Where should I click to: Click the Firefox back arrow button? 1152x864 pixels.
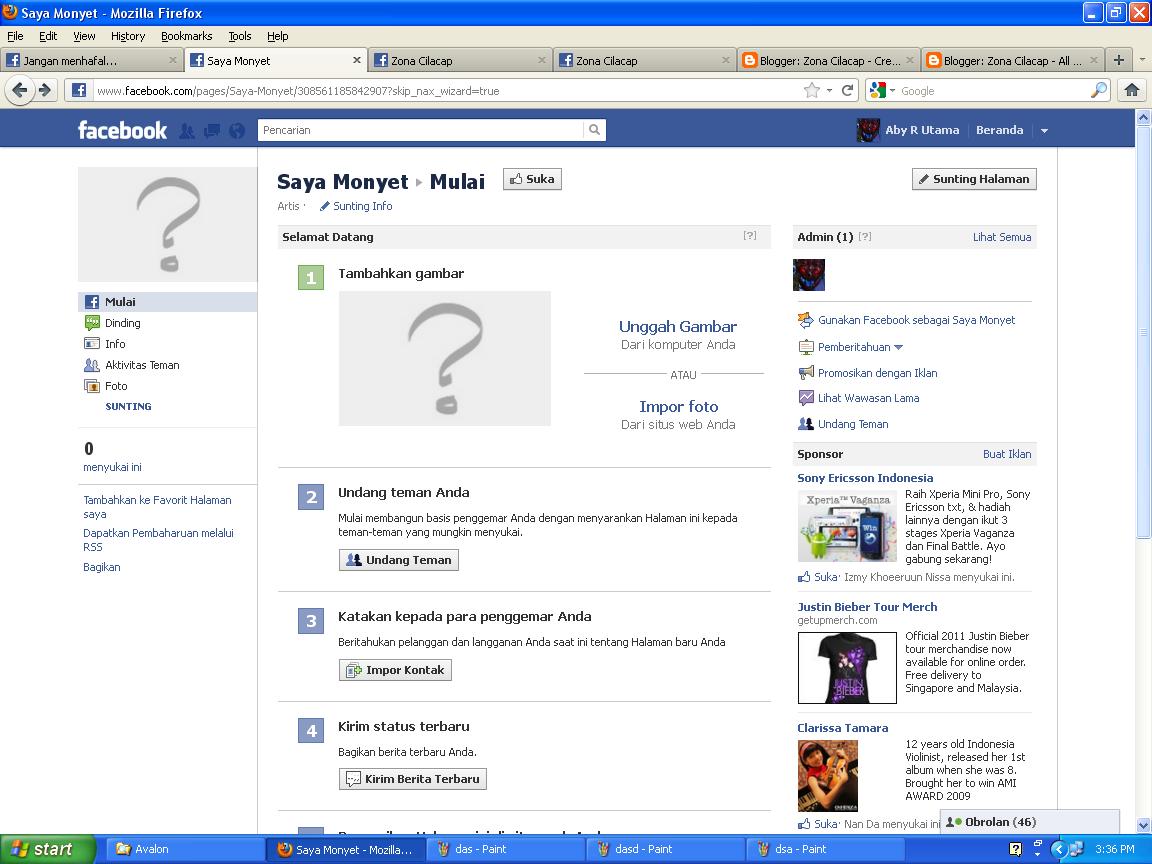(x=20, y=90)
